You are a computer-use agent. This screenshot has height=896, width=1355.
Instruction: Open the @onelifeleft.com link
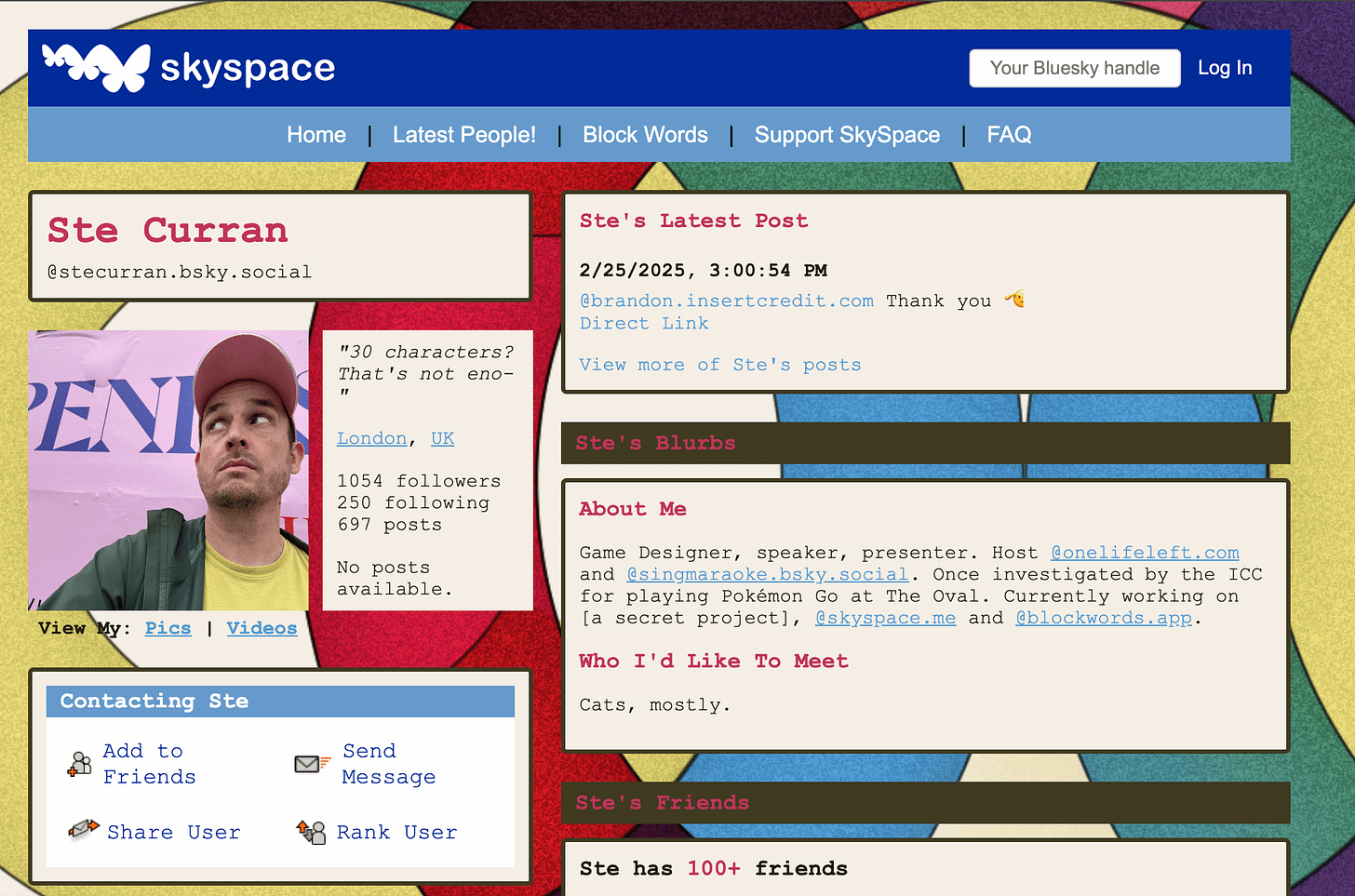point(1145,553)
